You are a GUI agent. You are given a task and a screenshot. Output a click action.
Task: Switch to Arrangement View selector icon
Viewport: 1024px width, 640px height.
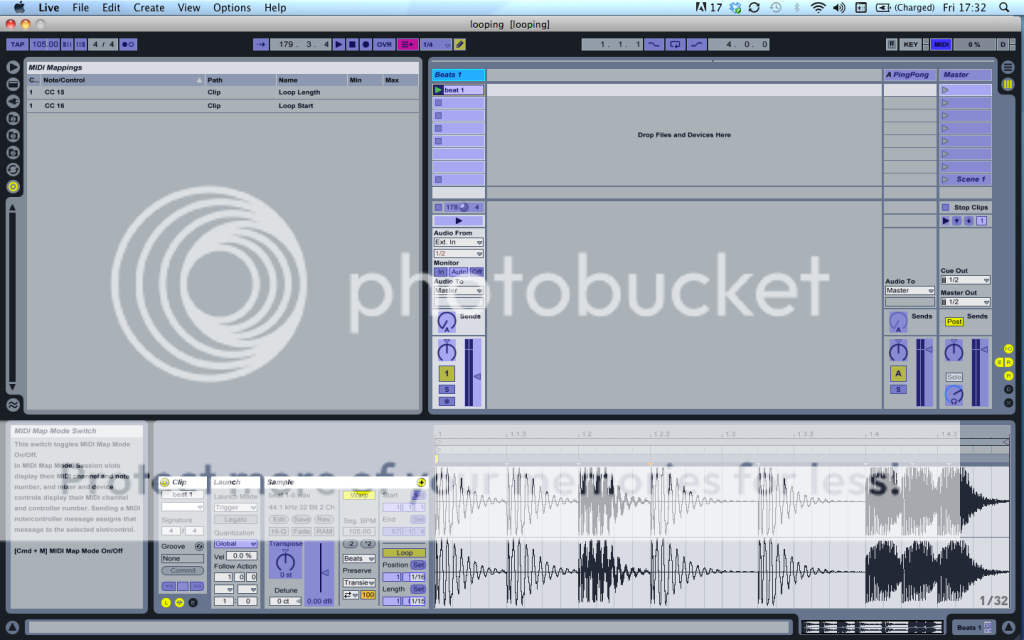tap(1008, 67)
